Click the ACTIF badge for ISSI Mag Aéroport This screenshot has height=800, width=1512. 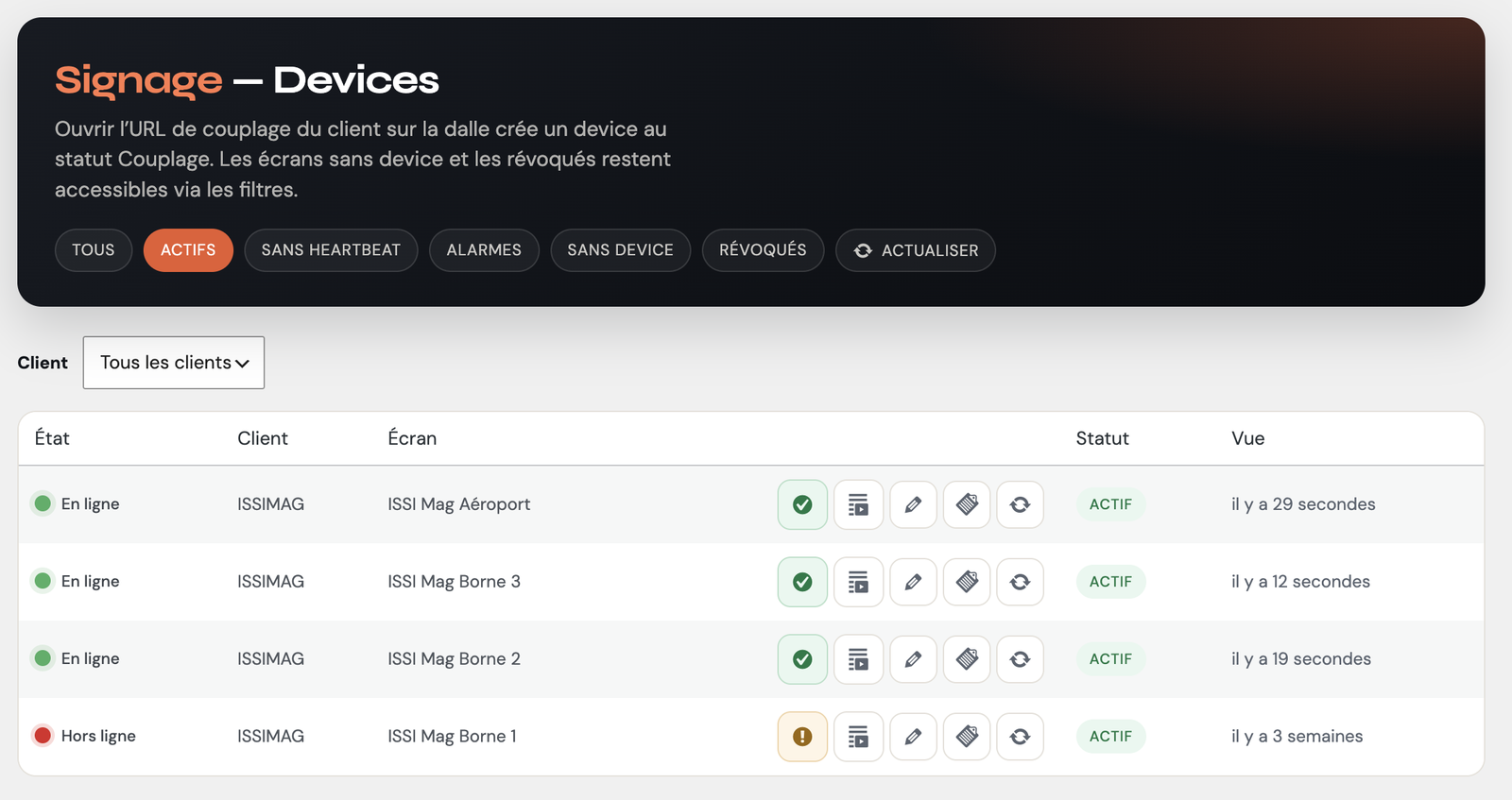(x=1110, y=504)
